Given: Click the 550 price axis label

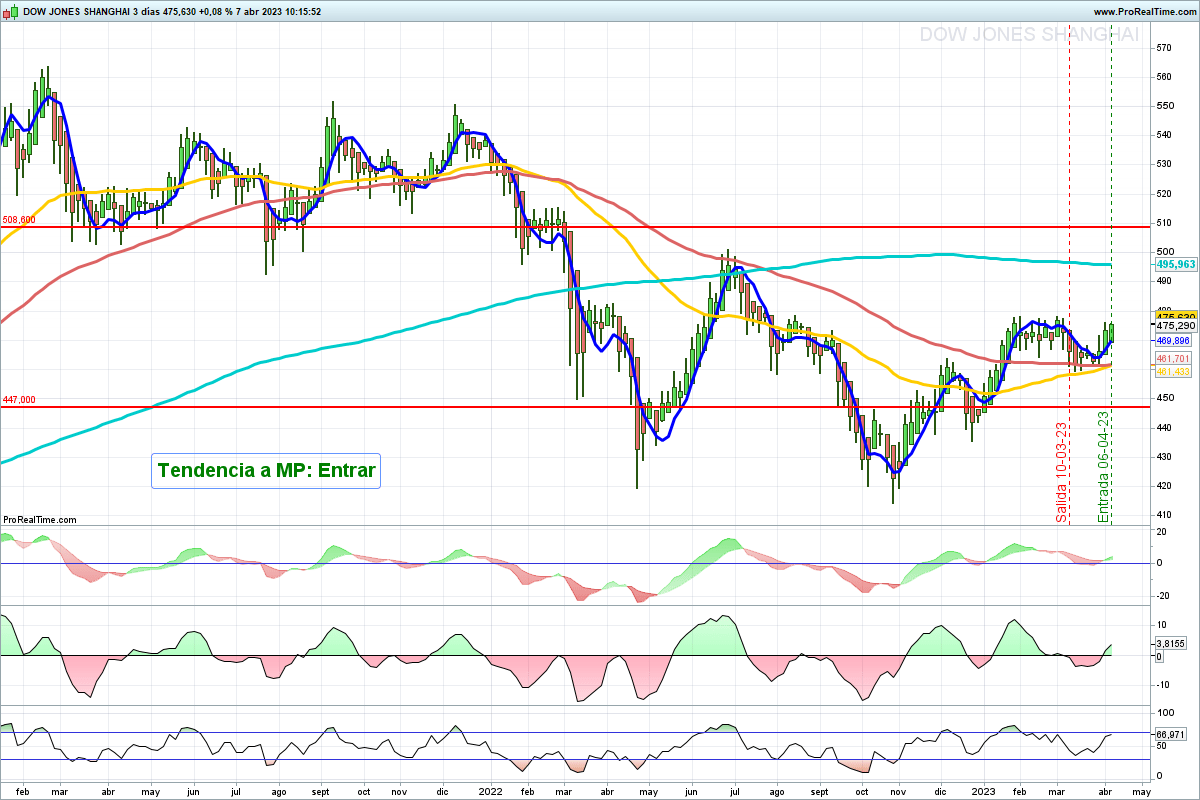Looking at the screenshot, I should point(1165,106).
